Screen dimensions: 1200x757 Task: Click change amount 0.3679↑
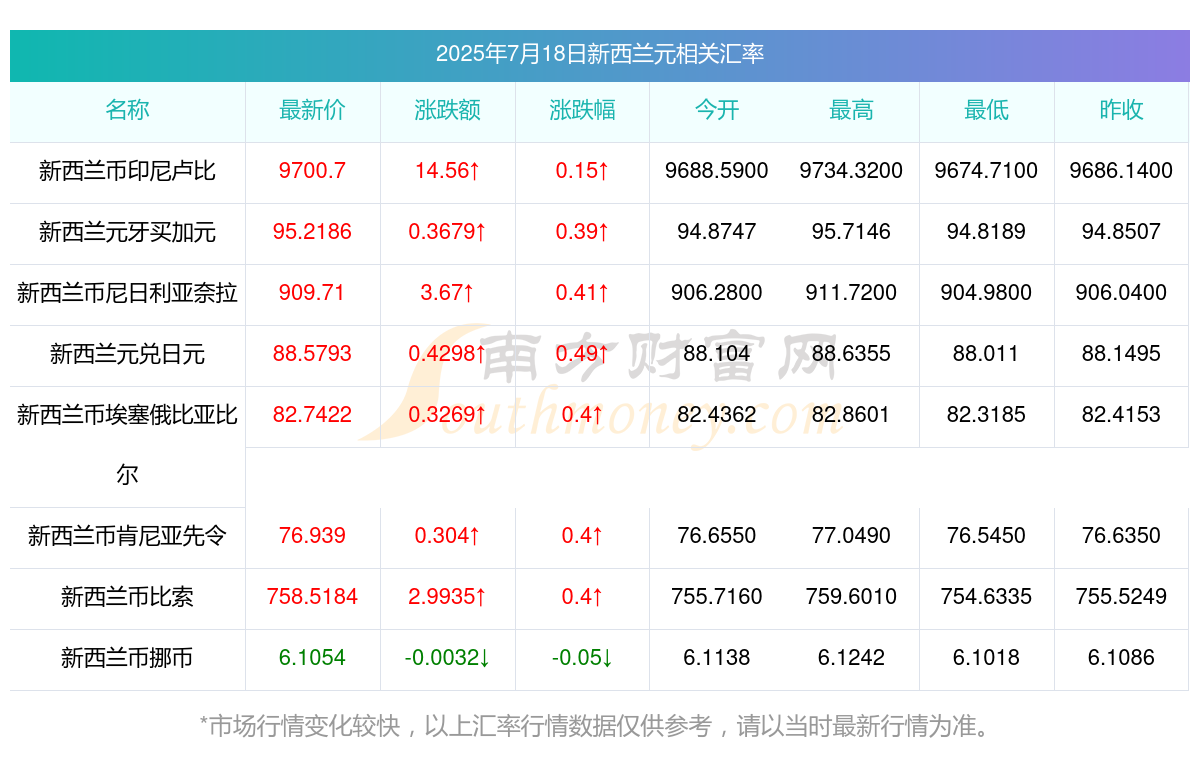[x=447, y=232]
